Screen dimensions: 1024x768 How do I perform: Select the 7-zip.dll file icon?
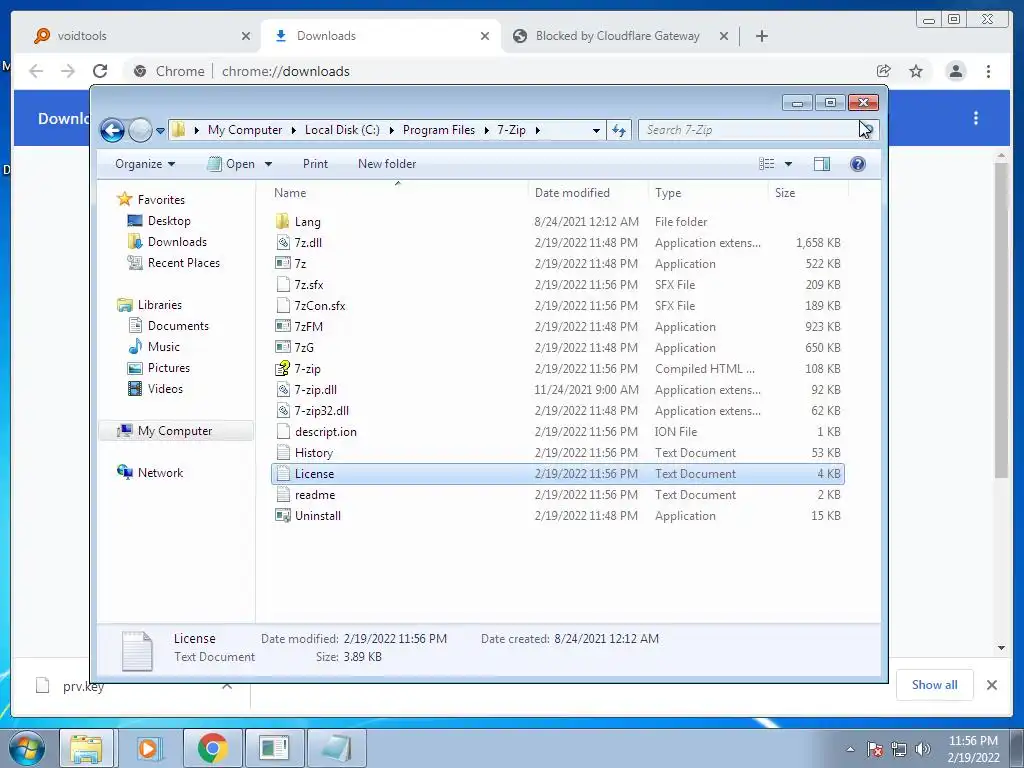click(x=282, y=389)
